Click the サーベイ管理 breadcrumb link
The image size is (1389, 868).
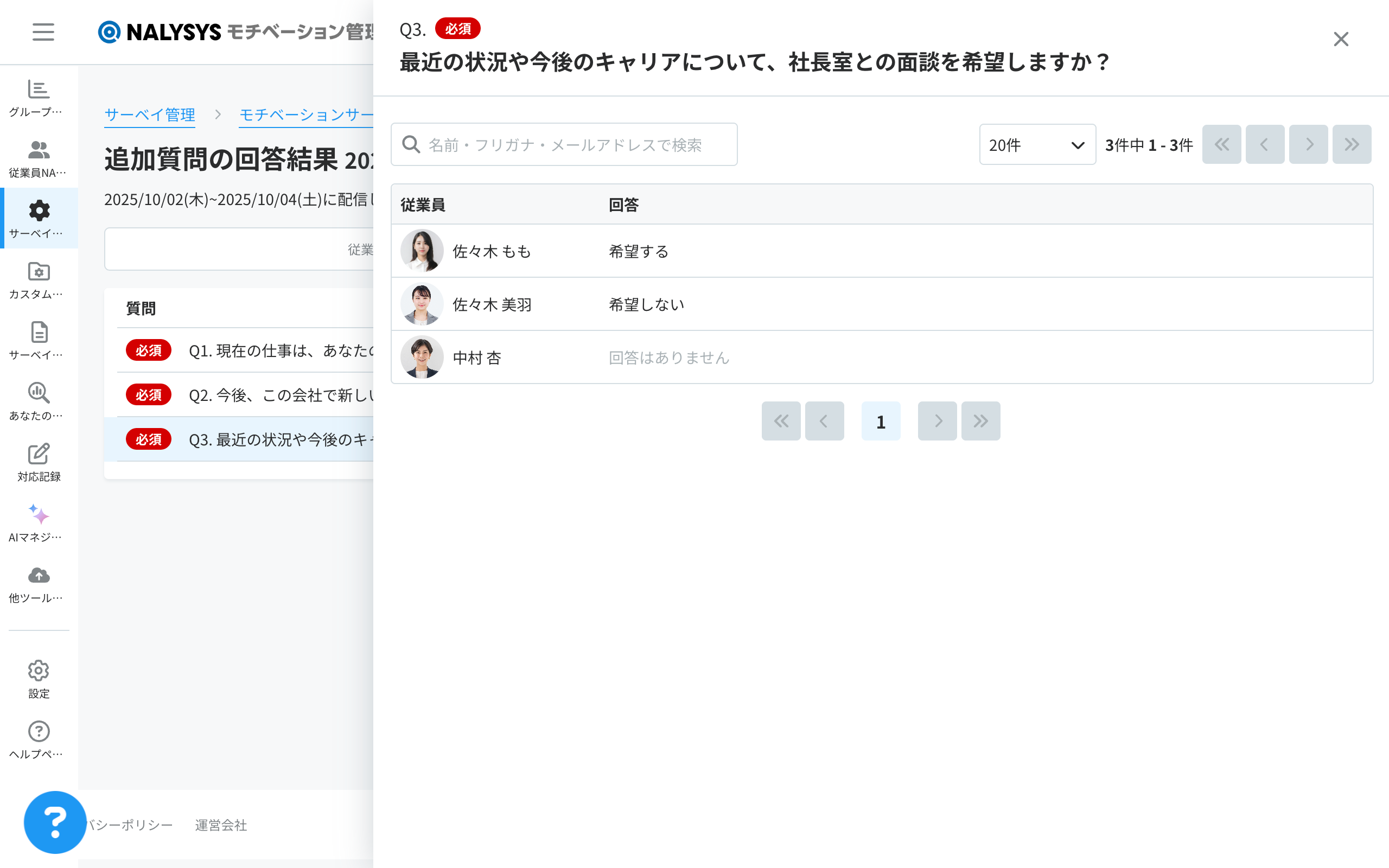(x=149, y=115)
